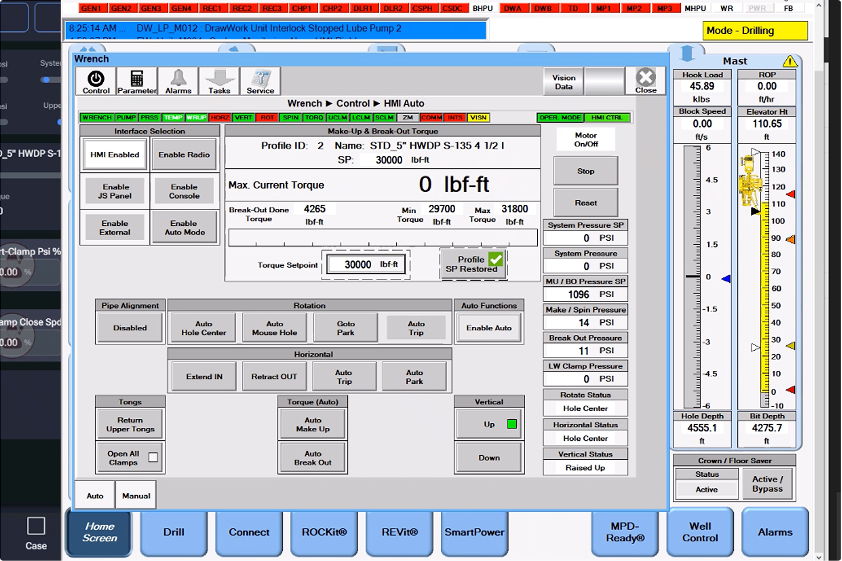
Task: Click Auto Mouse Hole rotation button
Action: pyautogui.click(x=274, y=328)
